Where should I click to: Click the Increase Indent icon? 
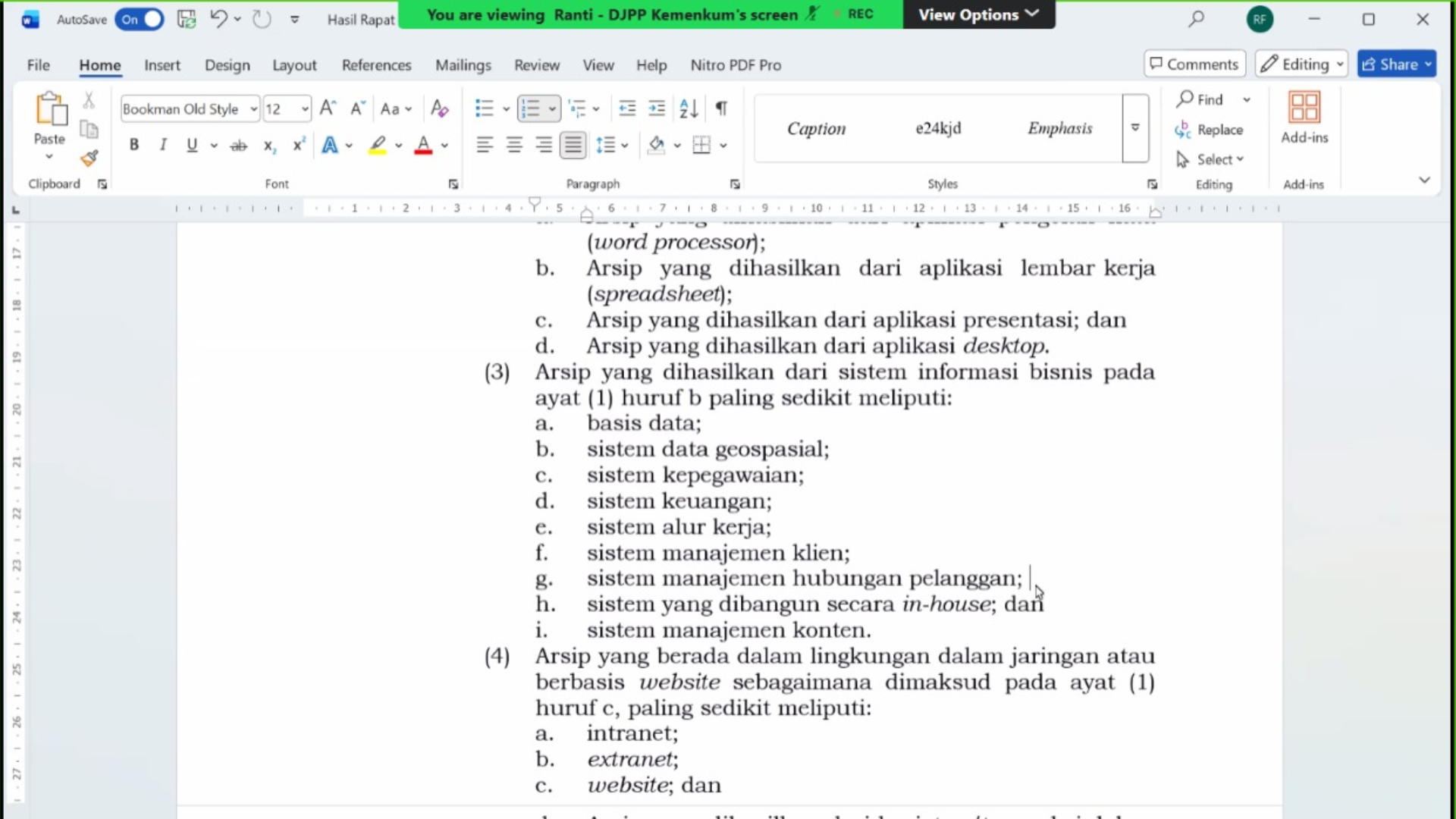click(657, 108)
